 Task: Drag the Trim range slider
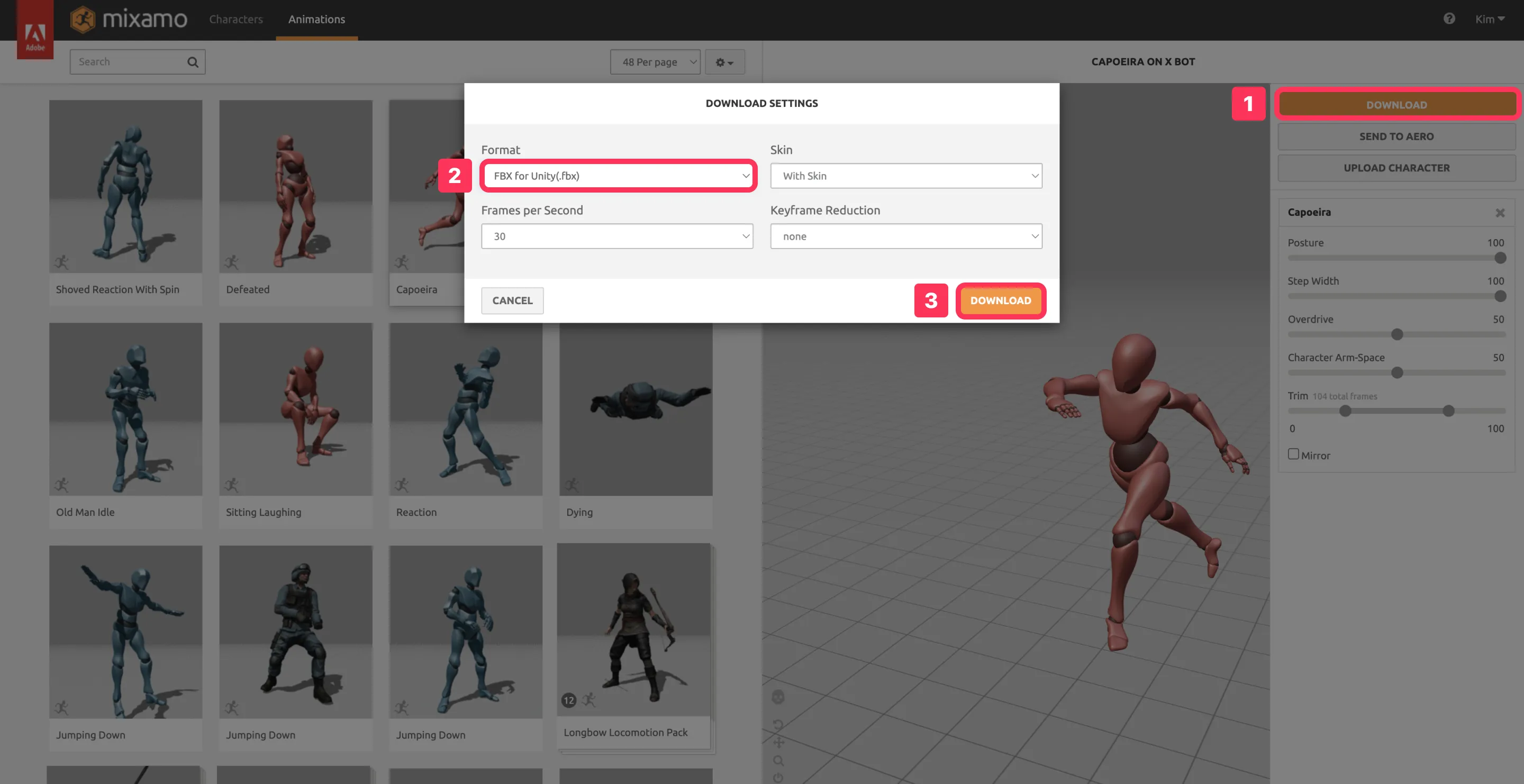pyautogui.click(x=1394, y=410)
